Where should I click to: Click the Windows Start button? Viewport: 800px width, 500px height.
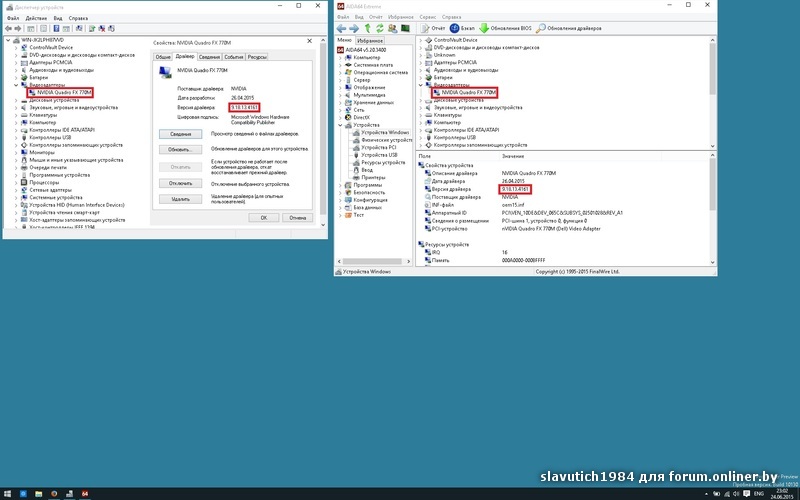8,494
